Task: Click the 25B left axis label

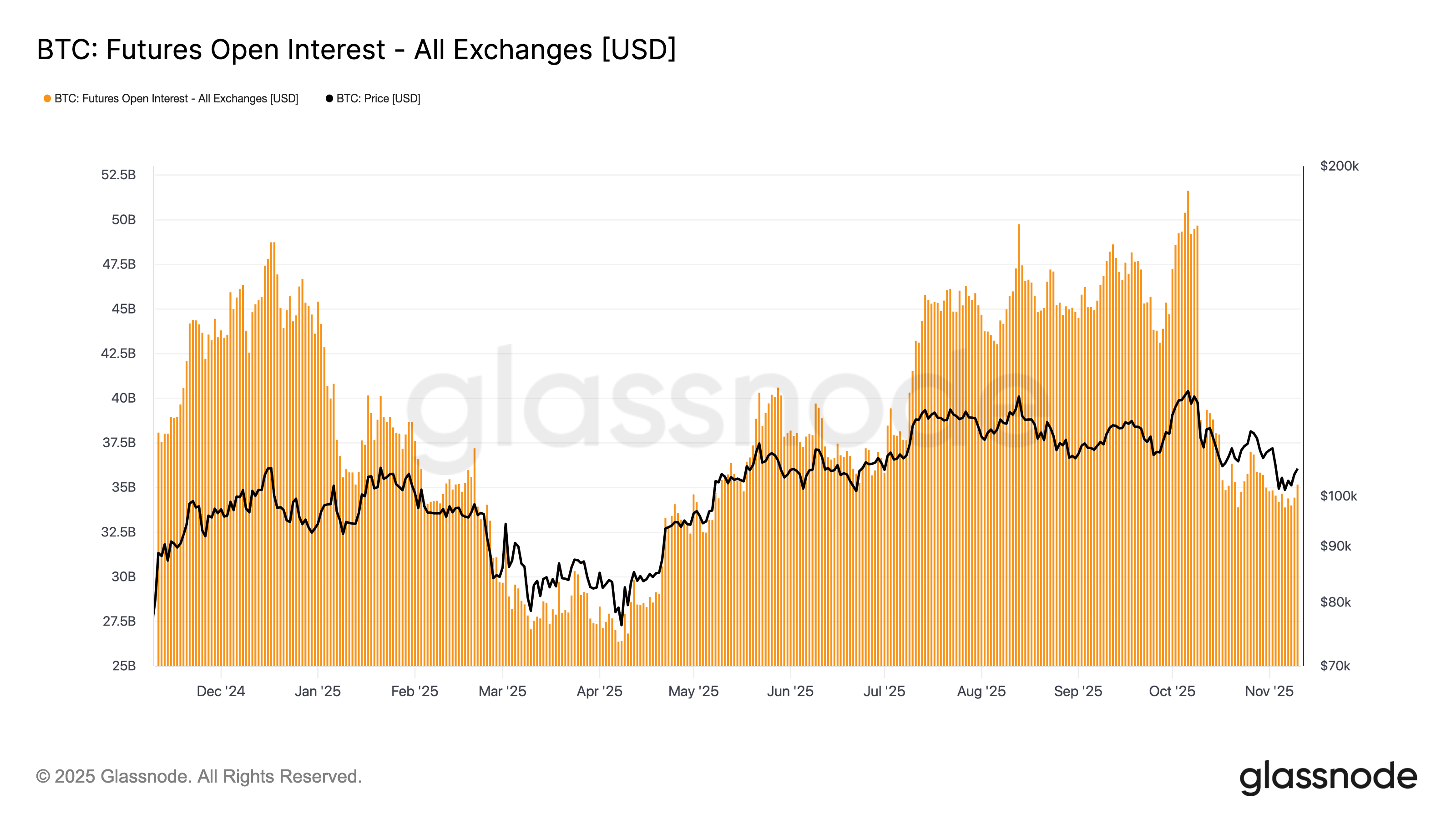Action: click(123, 666)
